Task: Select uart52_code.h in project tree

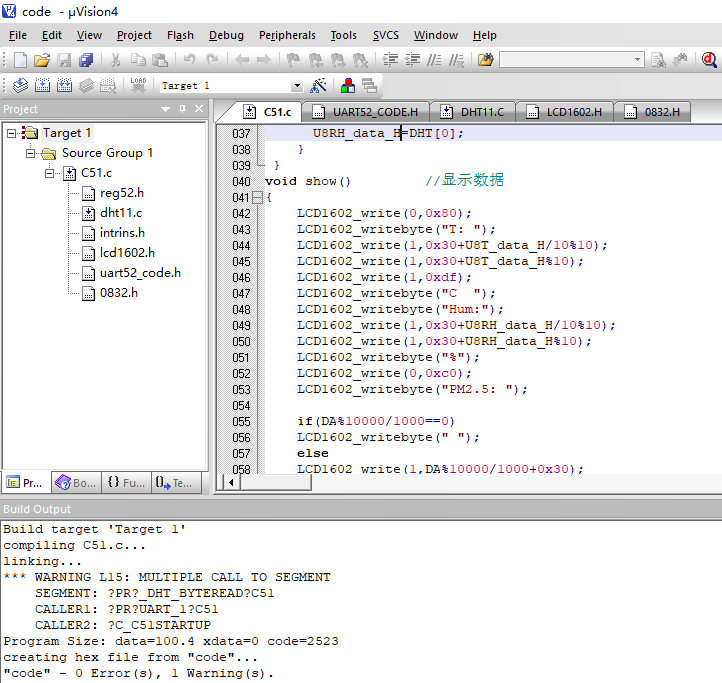Action: coord(140,273)
